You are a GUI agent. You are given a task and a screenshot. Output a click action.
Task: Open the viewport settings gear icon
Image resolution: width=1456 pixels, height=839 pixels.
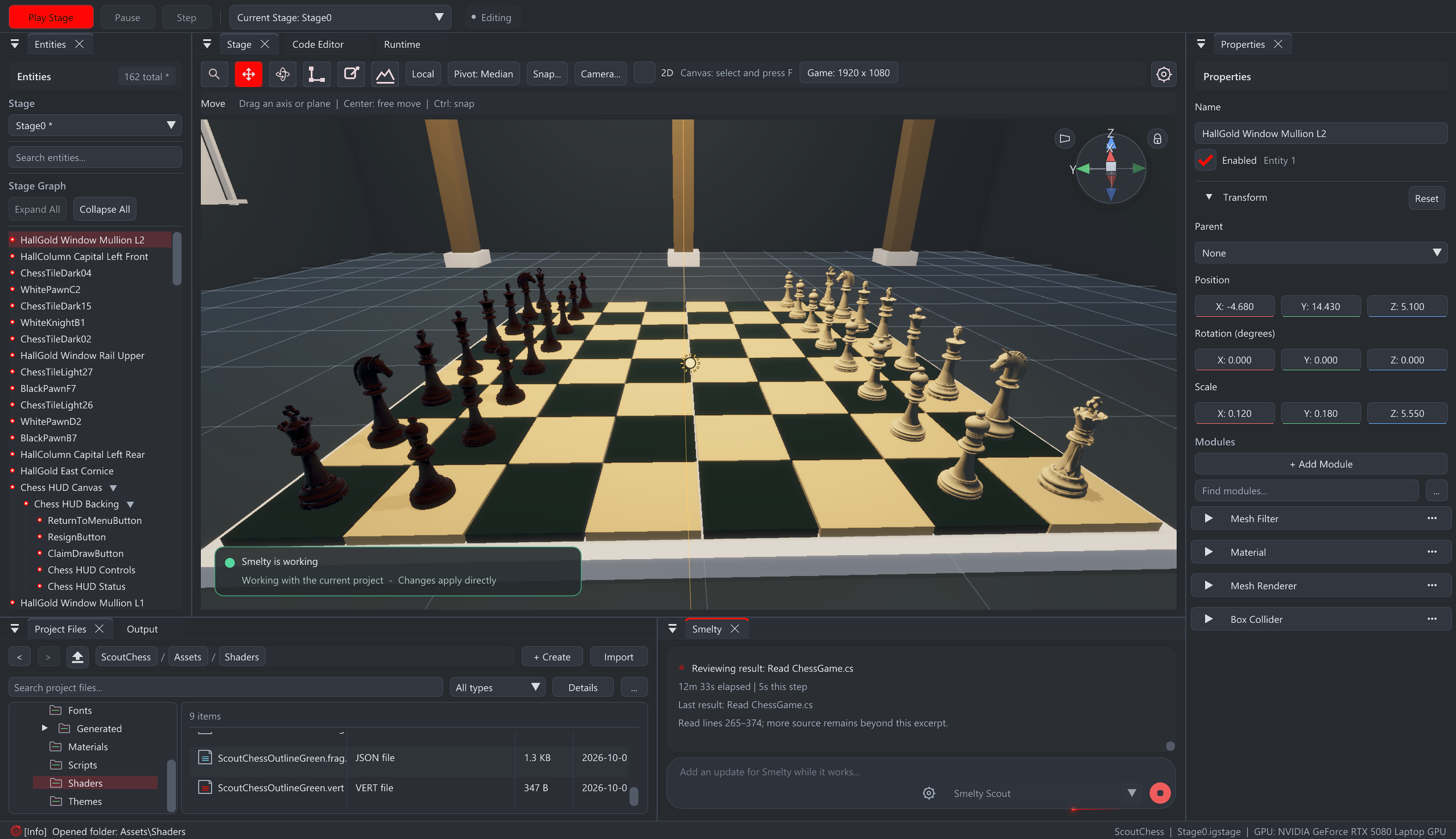click(x=1163, y=75)
